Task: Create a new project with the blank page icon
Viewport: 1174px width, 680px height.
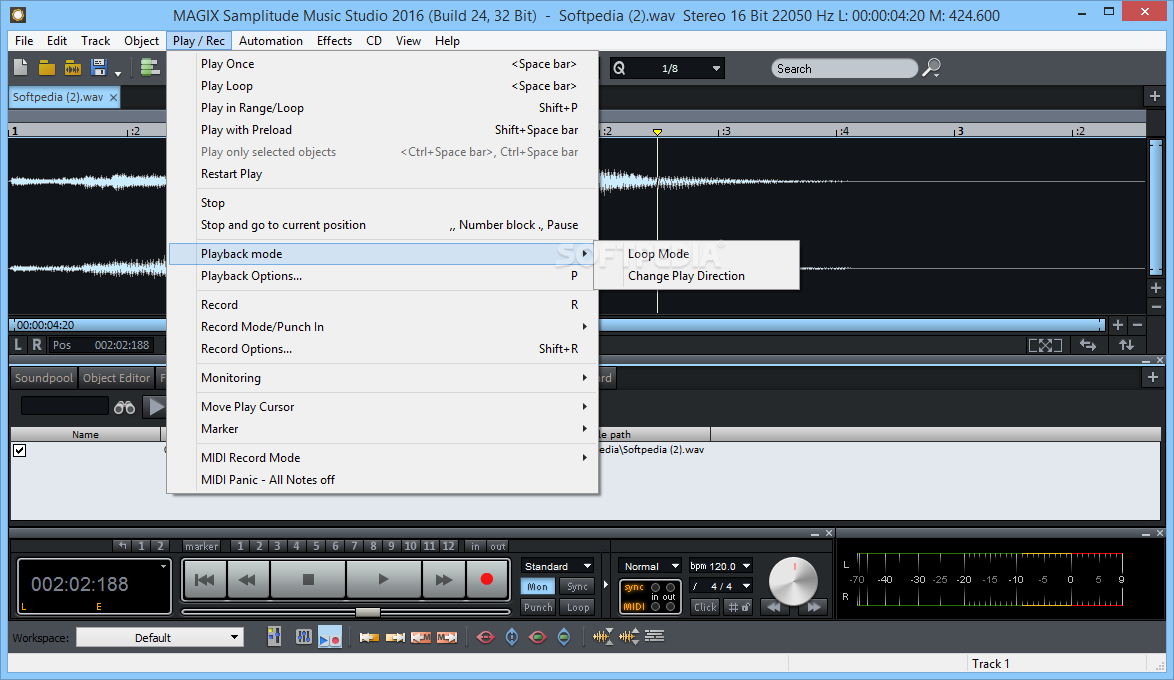Action: tap(21, 67)
